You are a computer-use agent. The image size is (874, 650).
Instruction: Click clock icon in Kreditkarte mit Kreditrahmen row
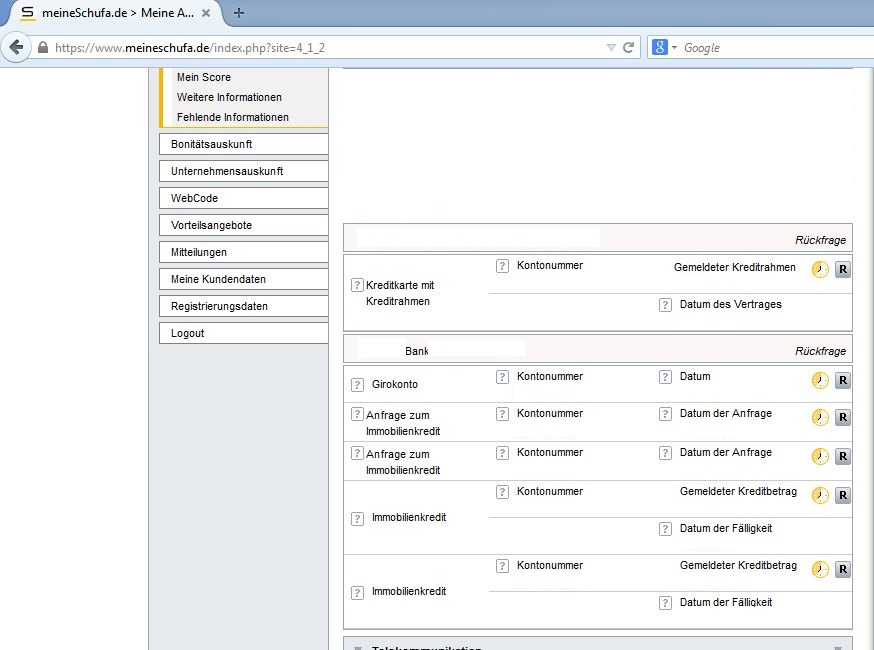(820, 269)
